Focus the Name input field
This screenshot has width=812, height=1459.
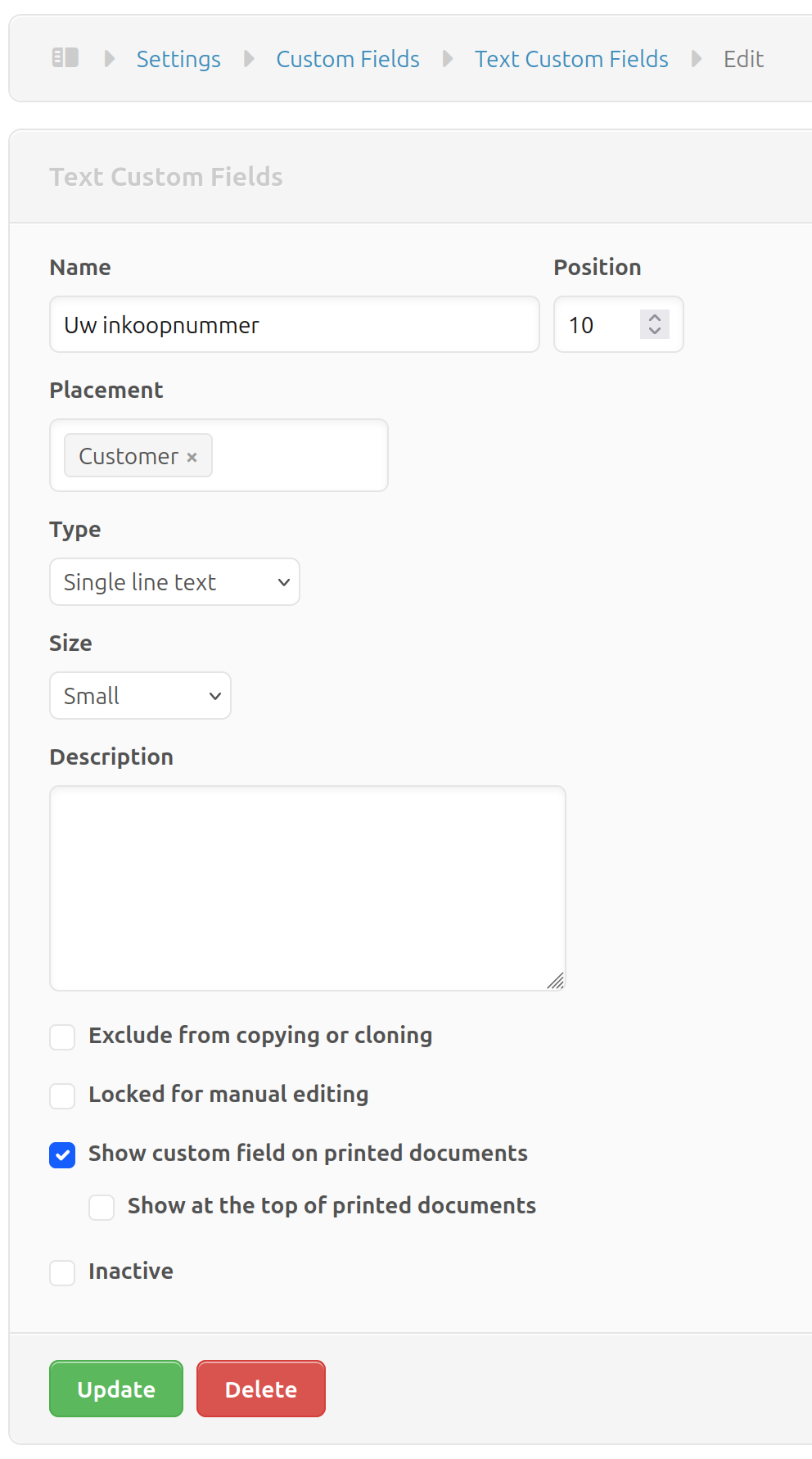click(x=295, y=325)
